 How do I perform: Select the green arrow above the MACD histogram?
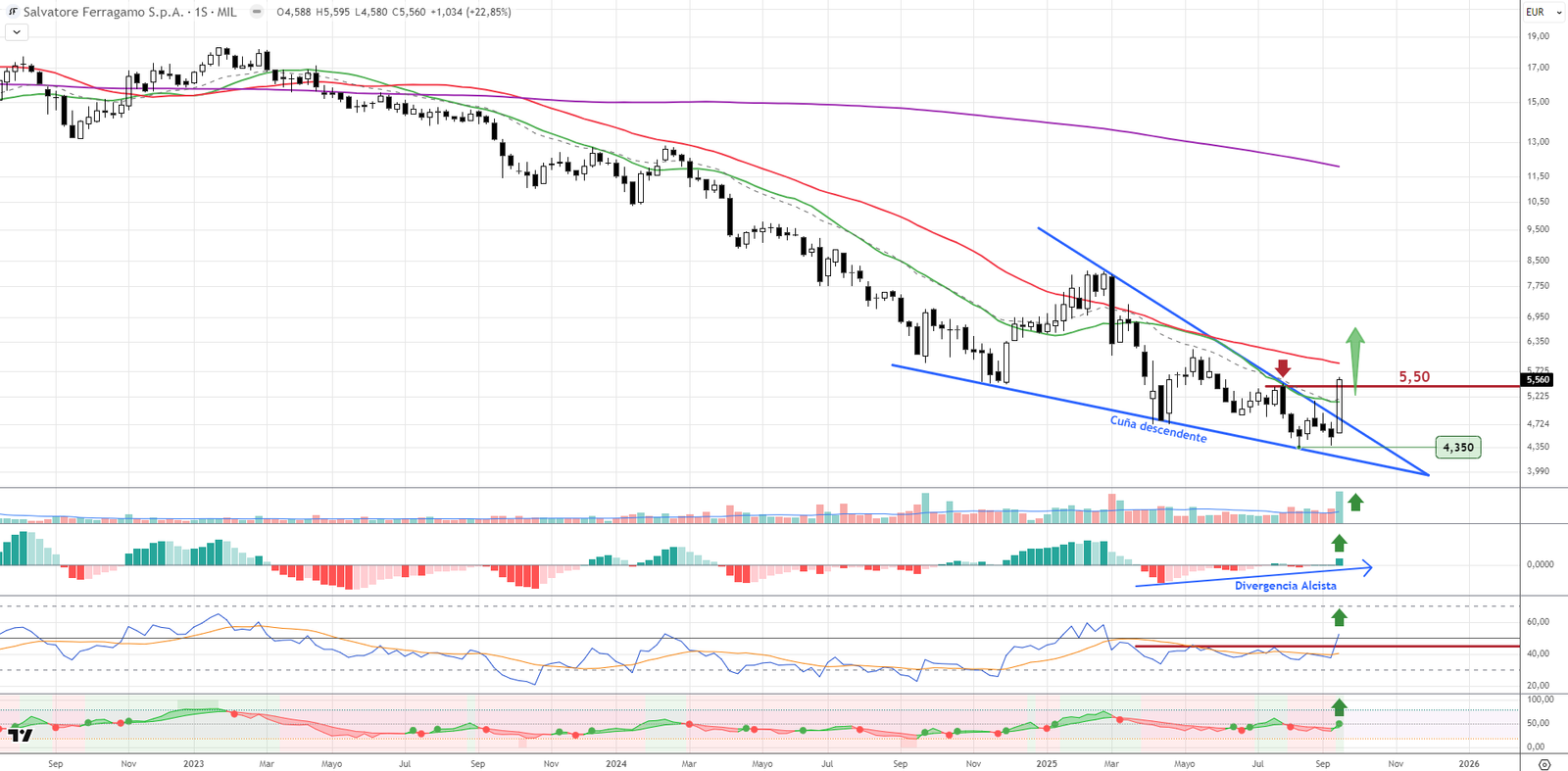click(1339, 543)
